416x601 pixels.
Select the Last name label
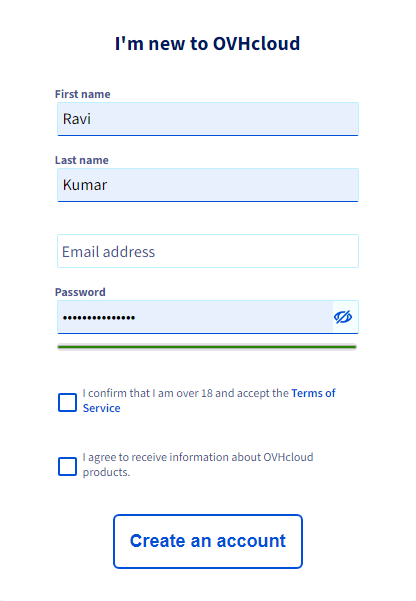[82, 160]
